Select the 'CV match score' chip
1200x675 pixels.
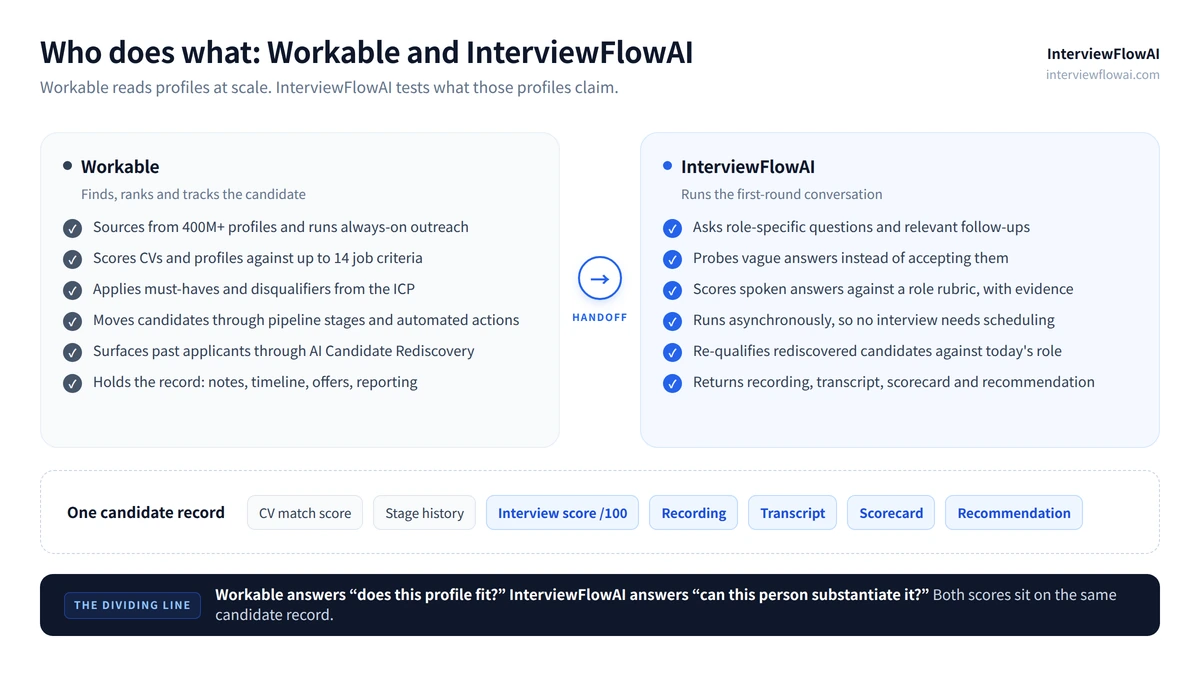[305, 513]
